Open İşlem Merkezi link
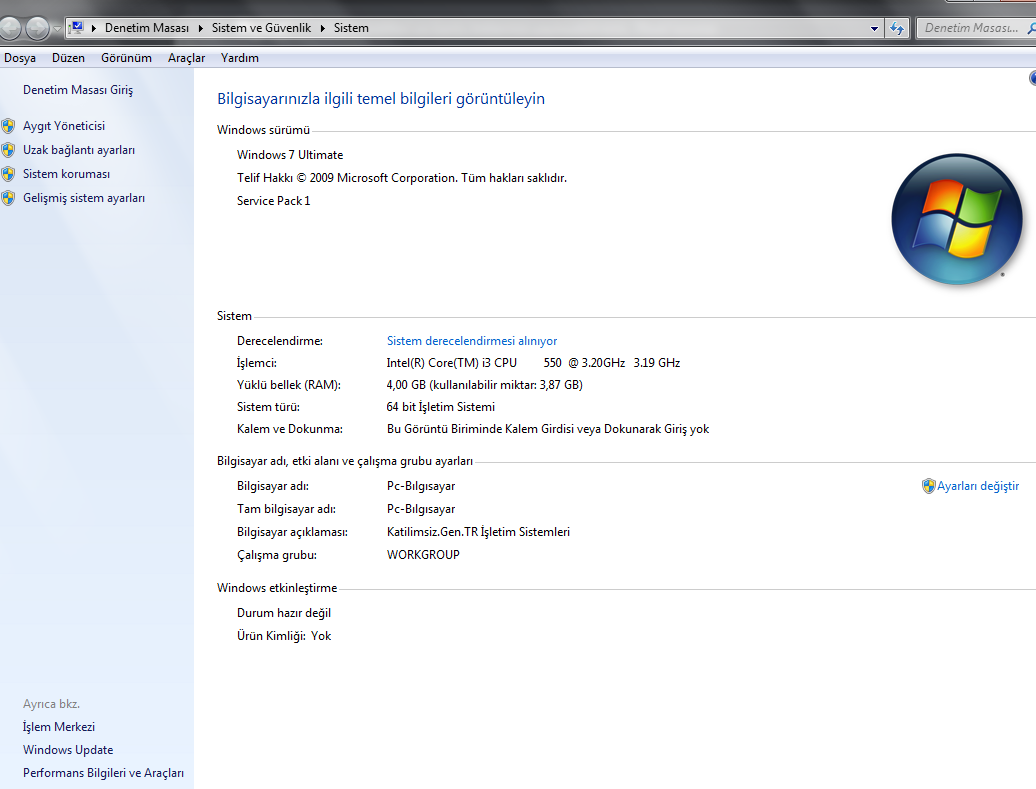1036x789 pixels. tap(59, 727)
